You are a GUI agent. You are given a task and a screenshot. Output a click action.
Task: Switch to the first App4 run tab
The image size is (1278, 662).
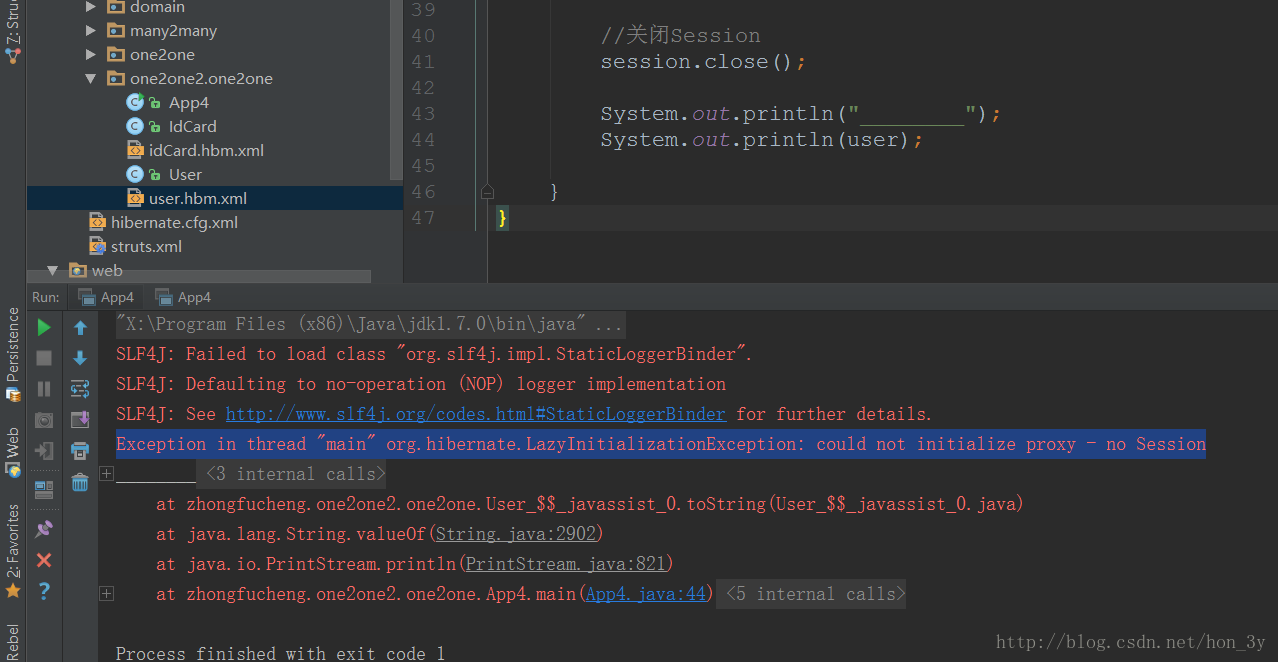coord(106,297)
